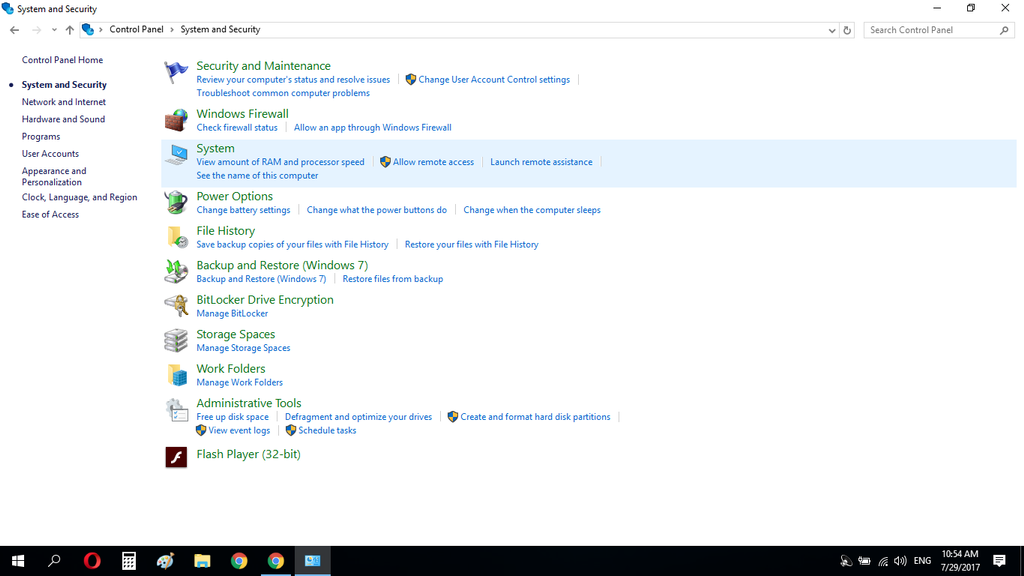Screen dimensions: 1024x576
Task: Click the Windows Firewall brick wall icon
Action: 176,120
